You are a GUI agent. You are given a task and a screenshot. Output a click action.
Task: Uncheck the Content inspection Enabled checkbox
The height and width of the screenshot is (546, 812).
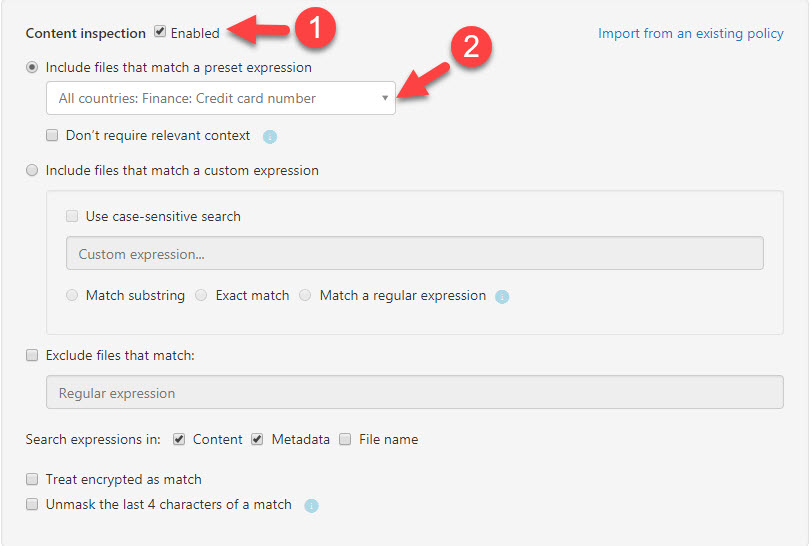tap(160, 32)
